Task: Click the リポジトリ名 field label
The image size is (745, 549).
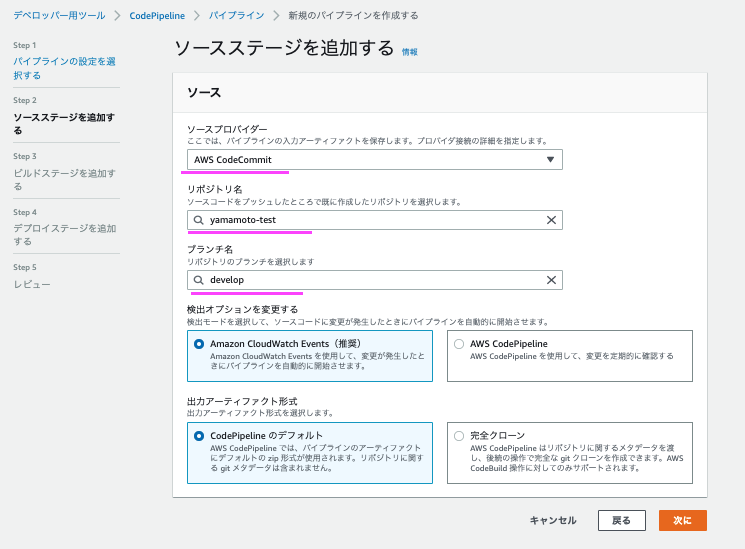Action: [215, 189]
